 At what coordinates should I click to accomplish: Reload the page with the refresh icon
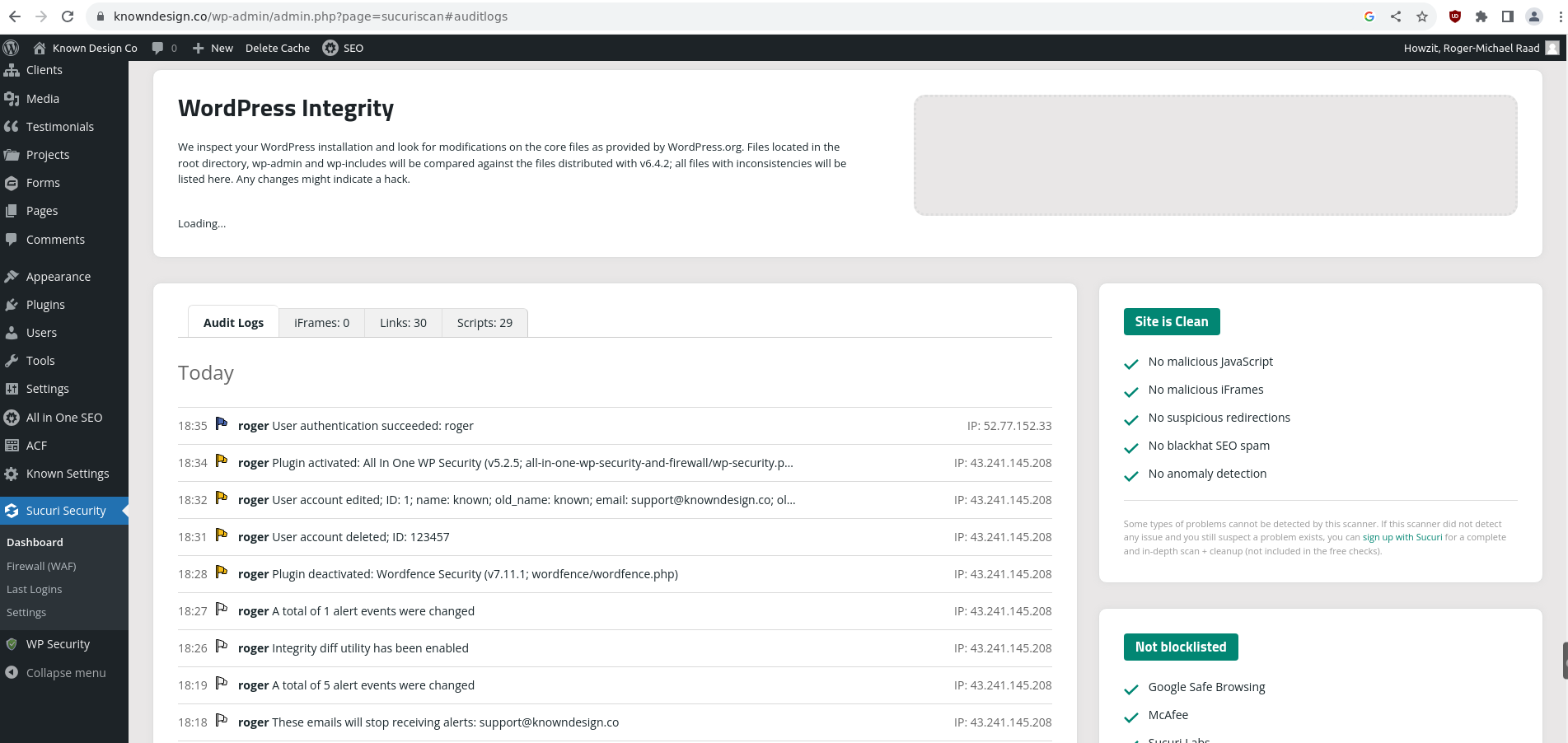tap(68, 16)
